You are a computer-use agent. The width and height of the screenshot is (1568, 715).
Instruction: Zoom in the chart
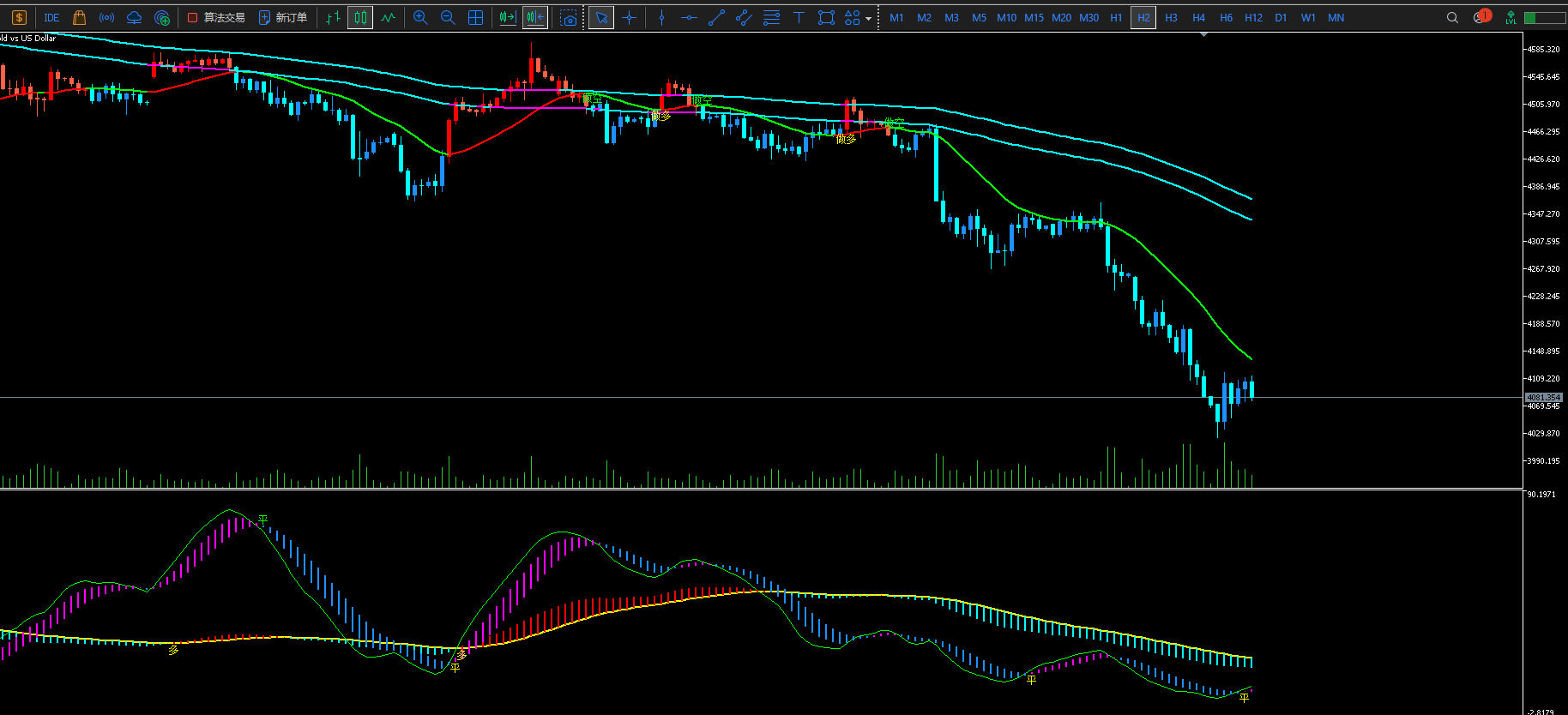pyautogui.click(x=420, y=17)
